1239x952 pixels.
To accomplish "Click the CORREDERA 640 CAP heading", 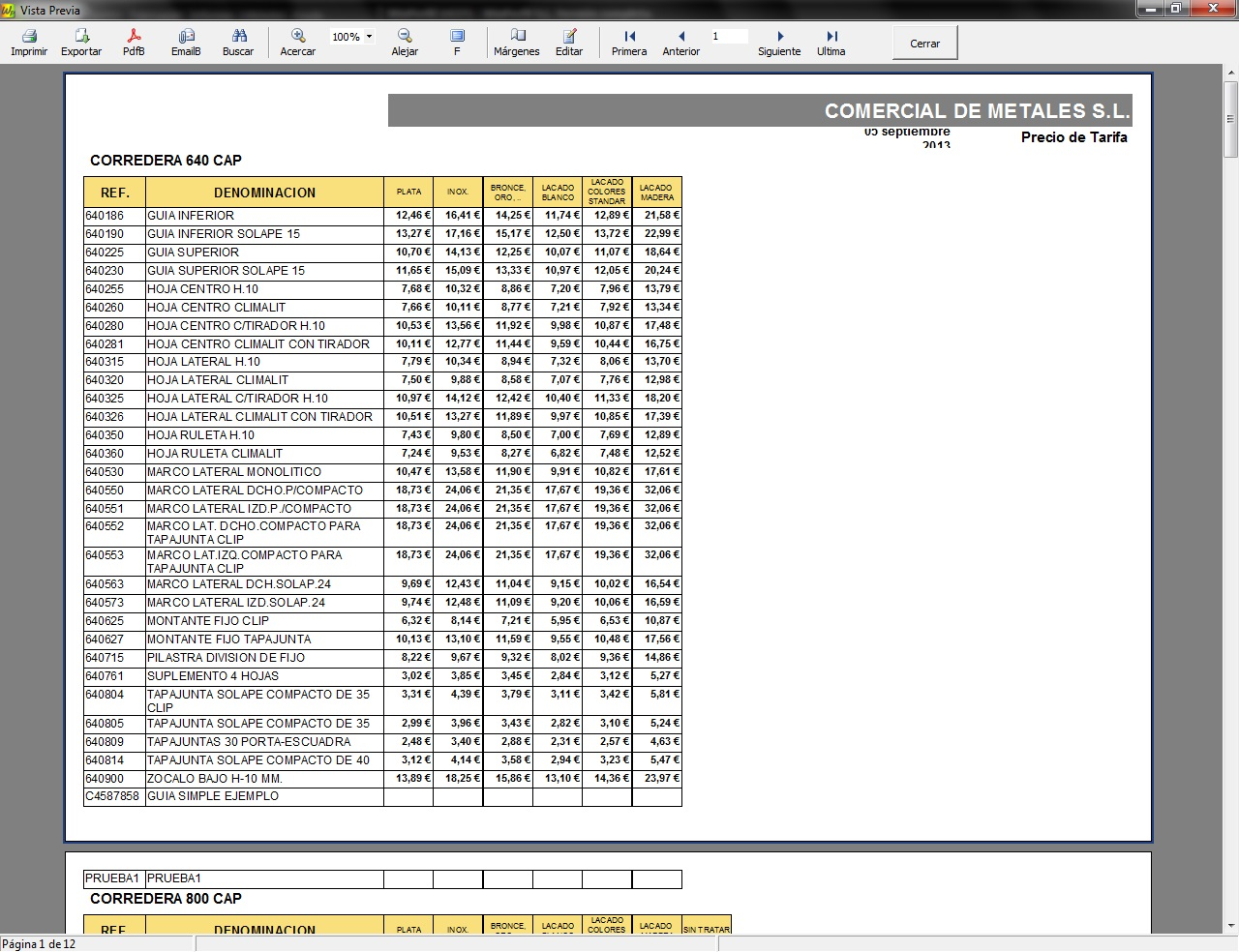I will 166,161.
